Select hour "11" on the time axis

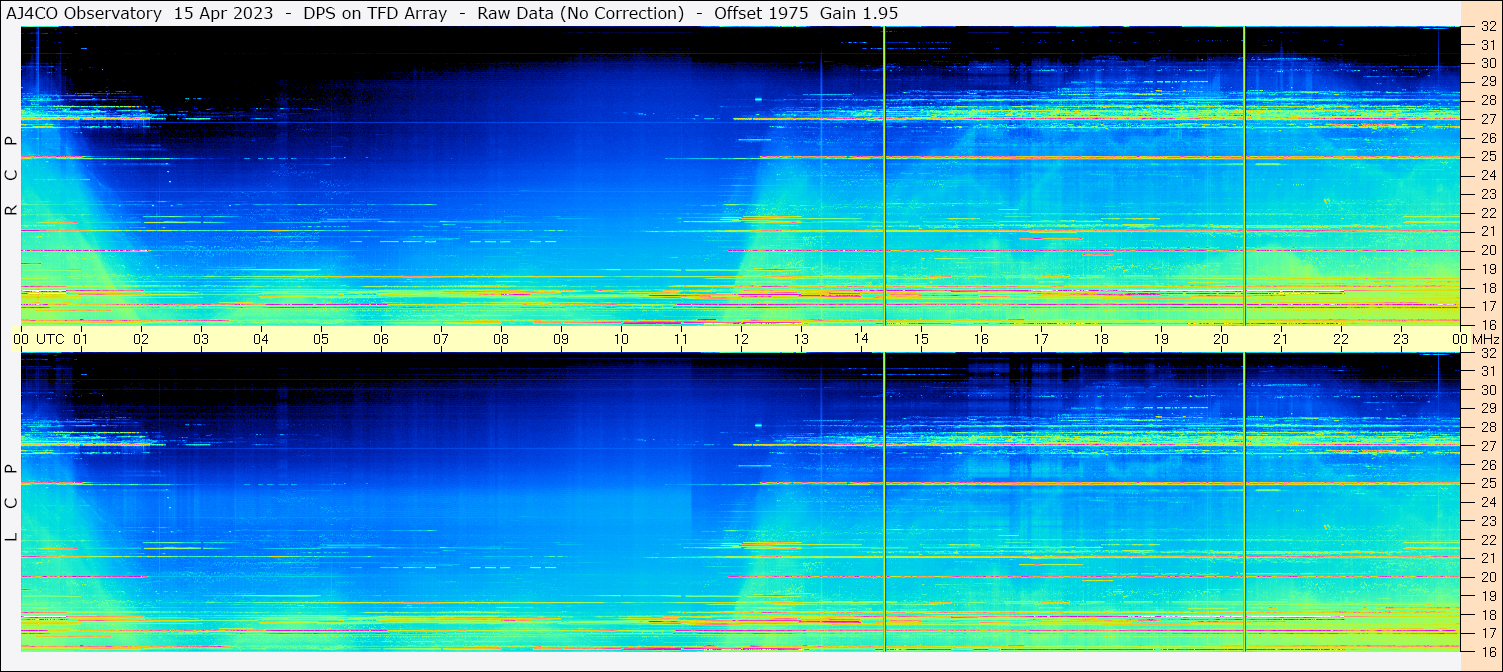point(681,339)
